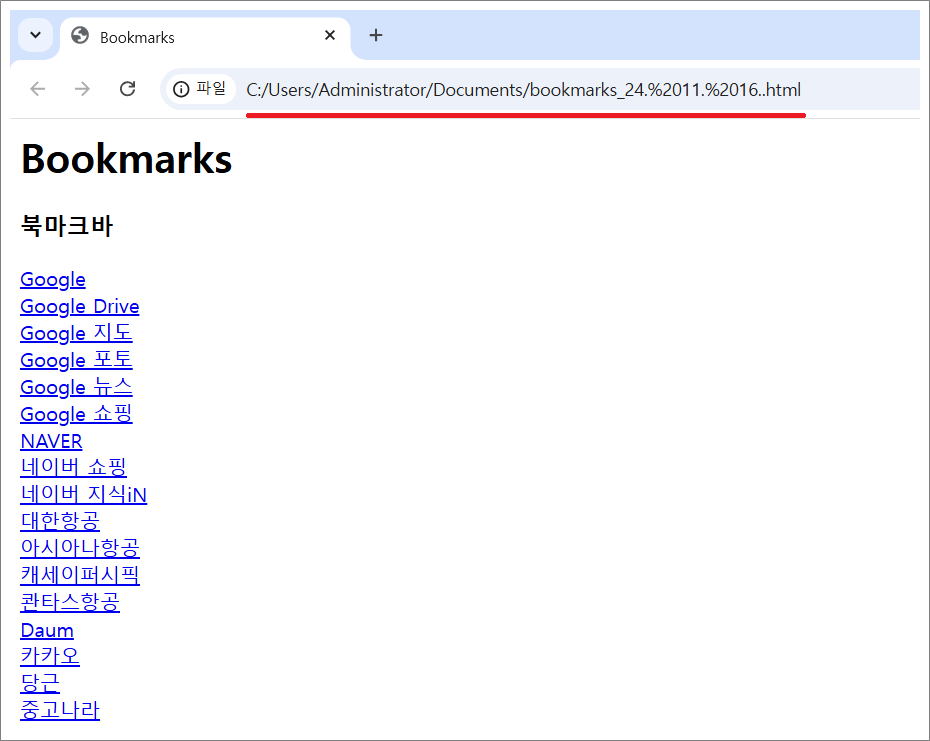Image resolution: width=930 pixels, height=741 pixels.
Task: Open the 아시아나항공 link
Action: 80,548
